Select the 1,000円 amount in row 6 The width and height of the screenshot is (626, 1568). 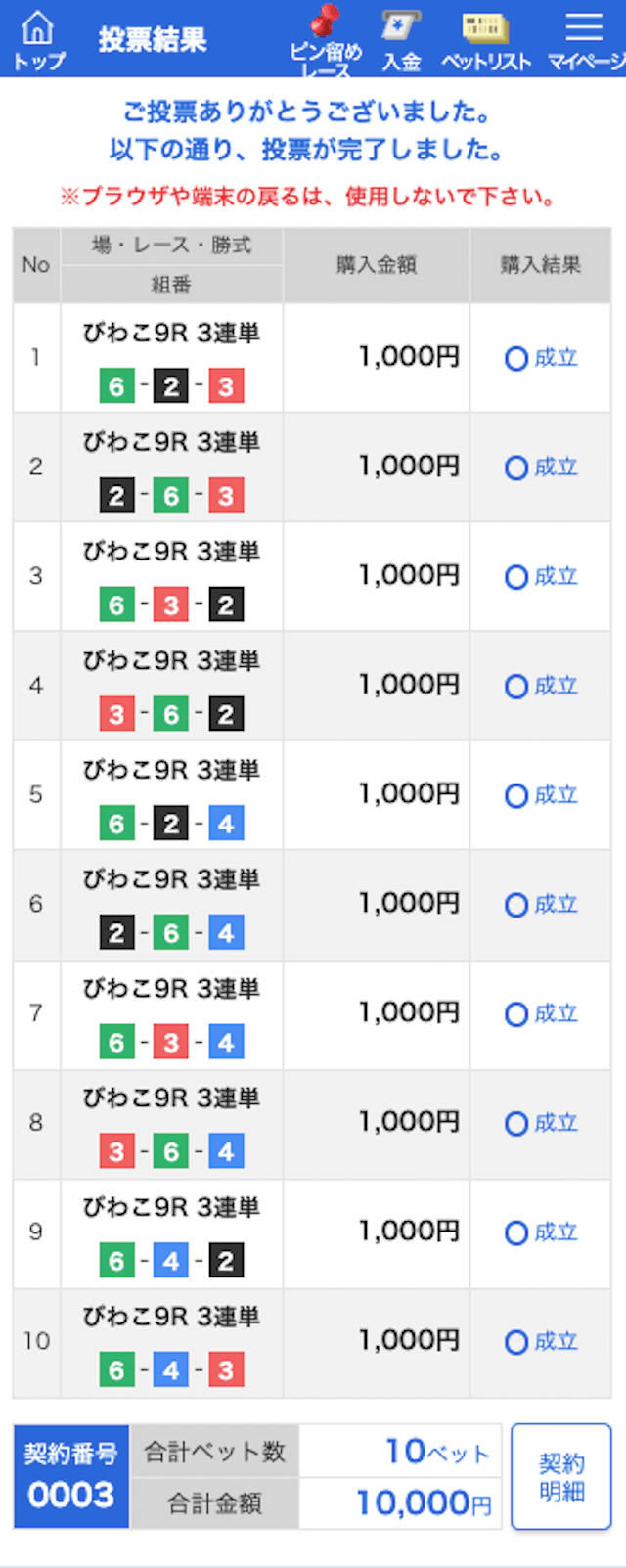point(409,904)
